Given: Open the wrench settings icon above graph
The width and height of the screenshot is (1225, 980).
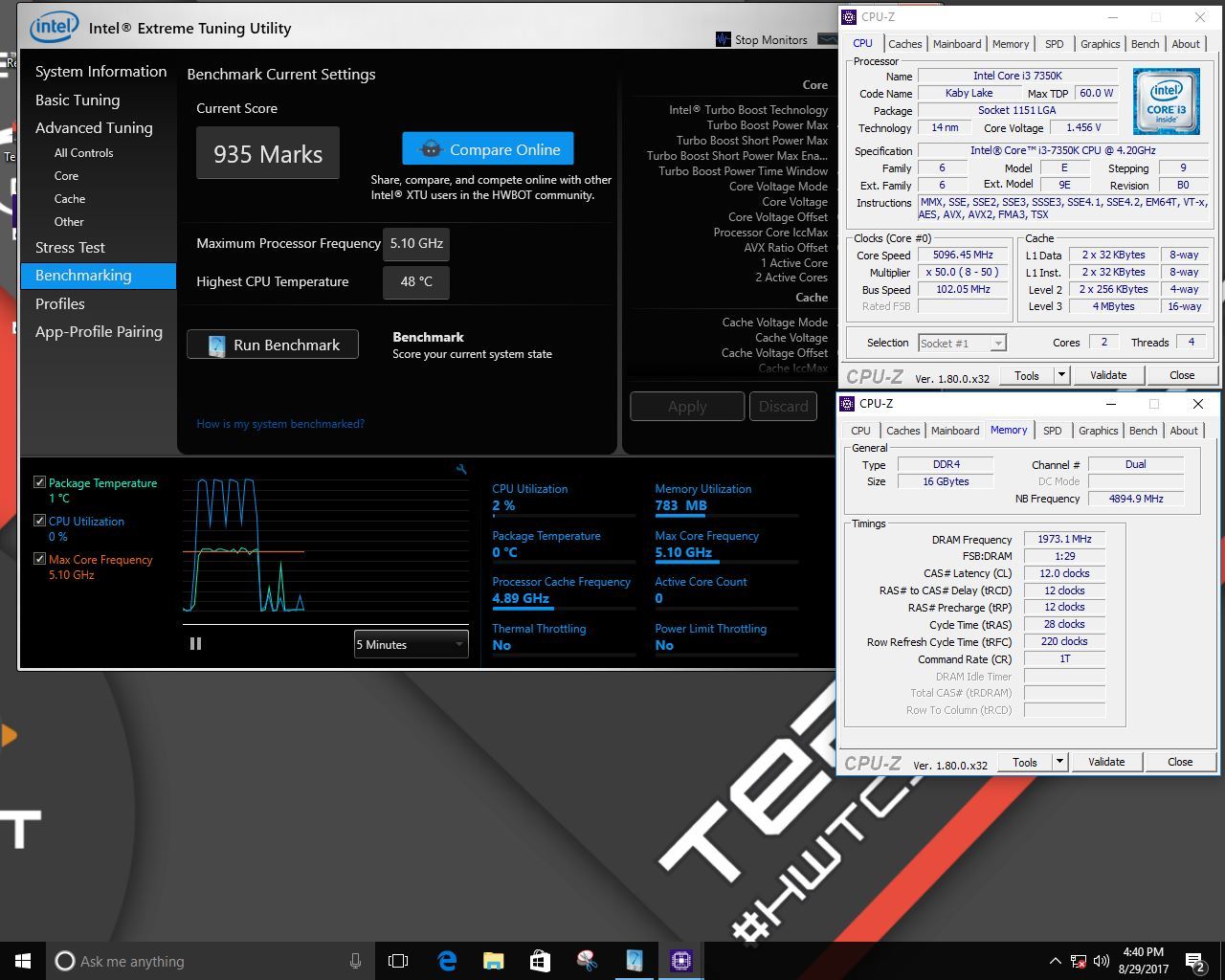Looking at the screenshot, I should (461, 469).
